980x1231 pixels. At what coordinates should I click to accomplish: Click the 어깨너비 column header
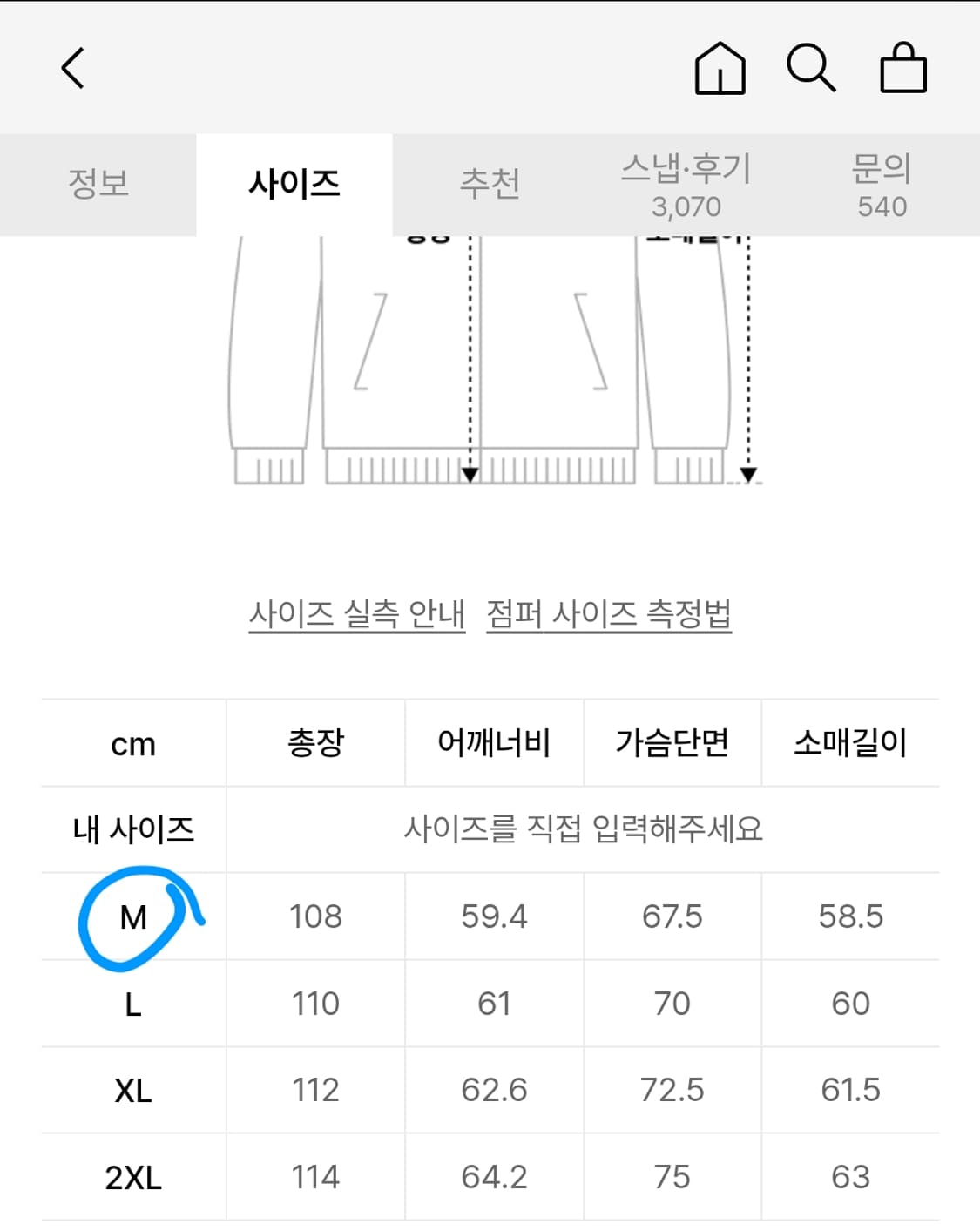[x=494, y=741]
